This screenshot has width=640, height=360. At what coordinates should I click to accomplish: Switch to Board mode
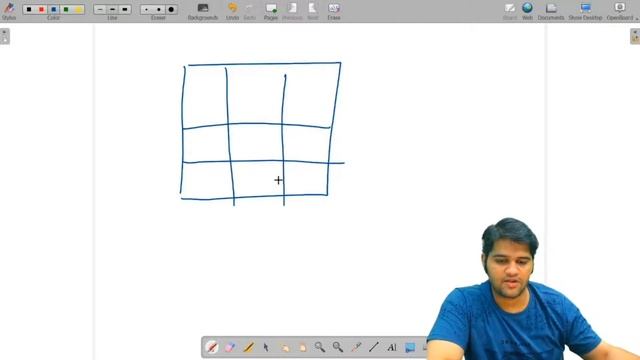pyautogui.click(x=510, y=11)
